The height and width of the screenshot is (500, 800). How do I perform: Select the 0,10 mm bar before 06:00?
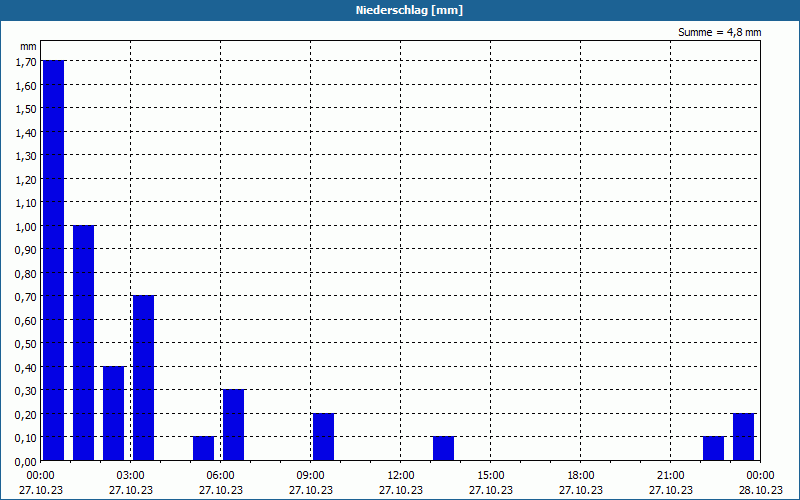point(204,448)
